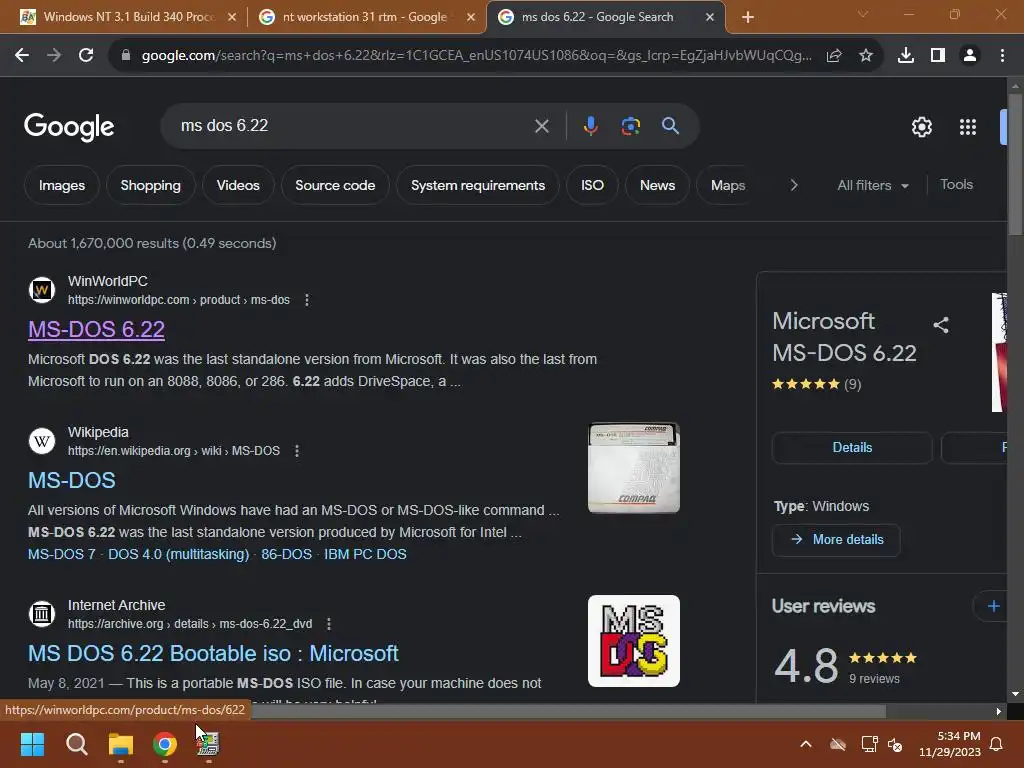Click the Details button in knowledge panel

852,447
